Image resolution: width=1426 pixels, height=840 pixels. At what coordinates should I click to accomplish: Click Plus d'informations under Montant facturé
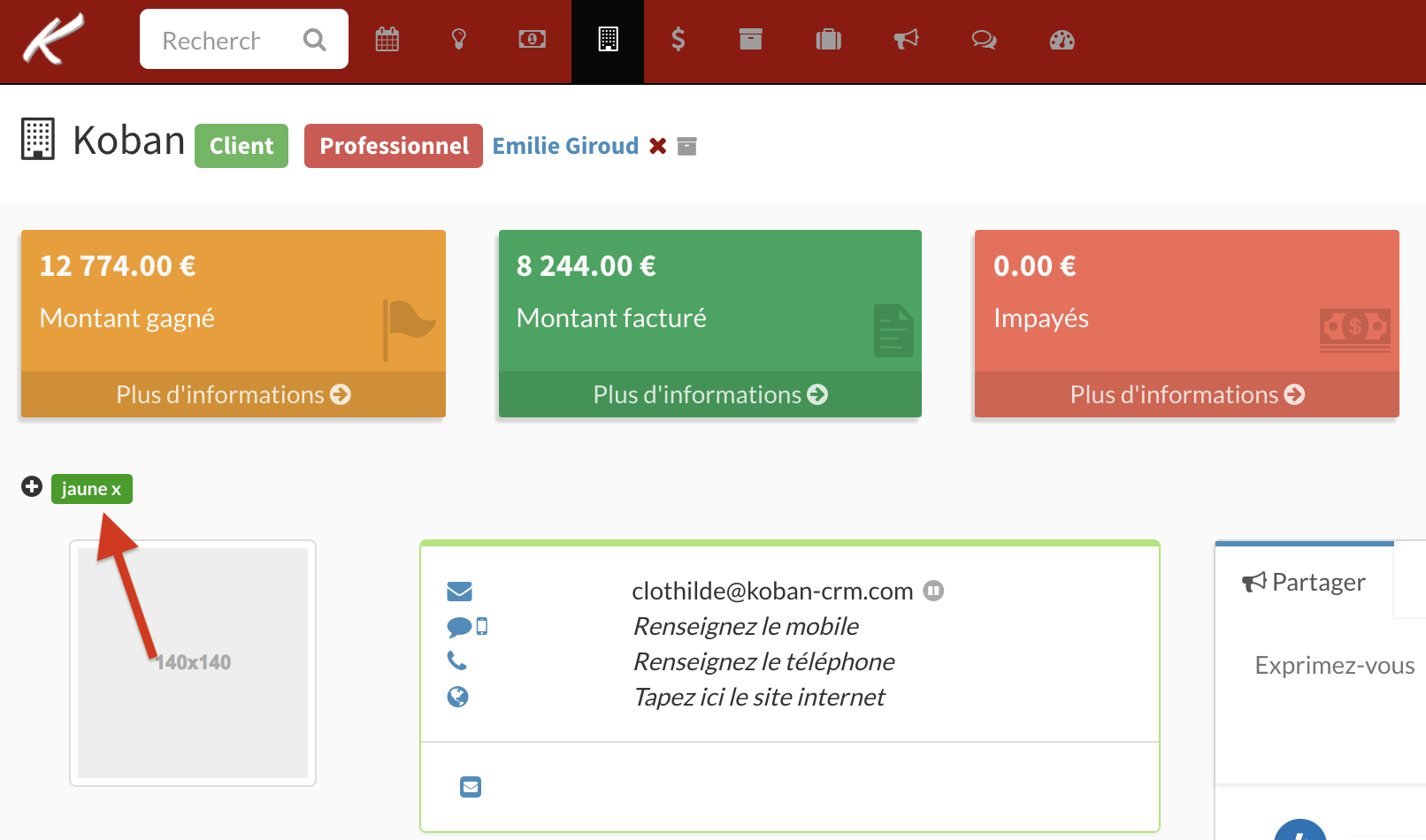pos(710,394)
